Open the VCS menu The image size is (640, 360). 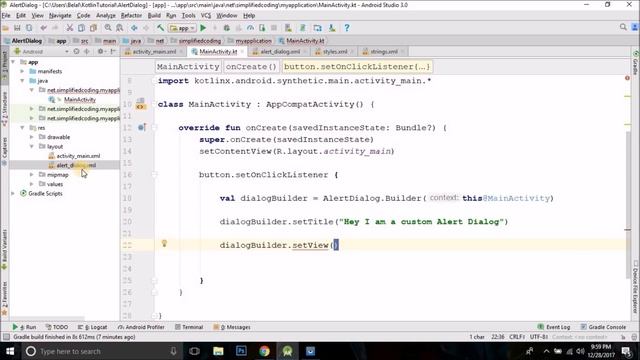point(206,16)
